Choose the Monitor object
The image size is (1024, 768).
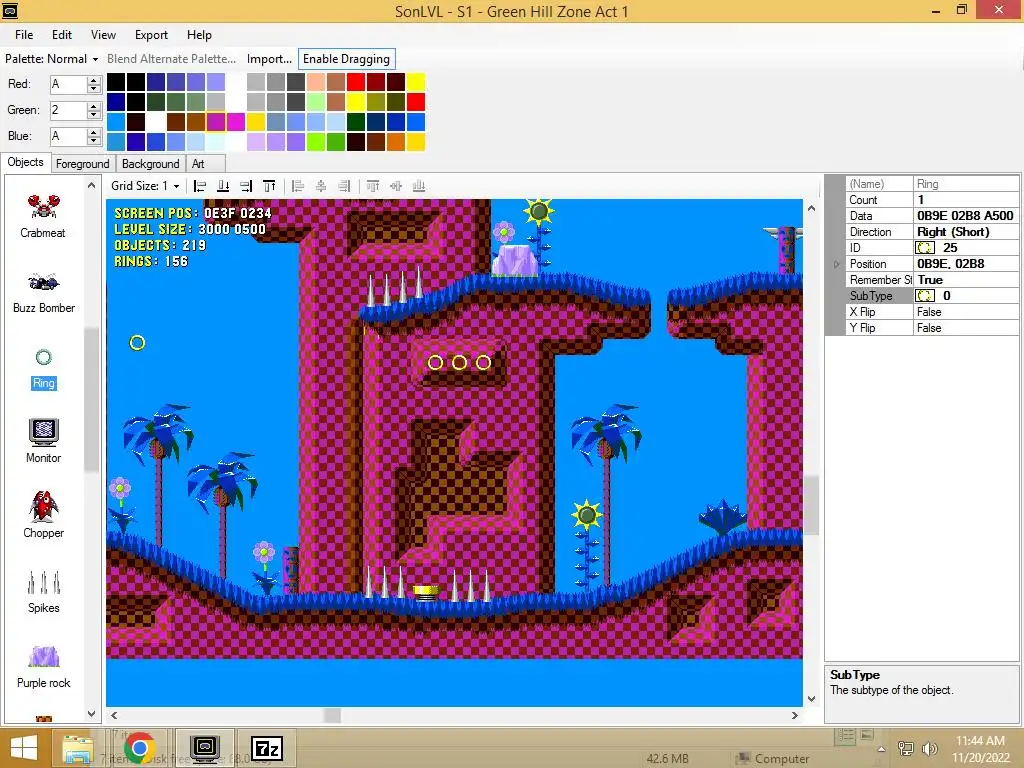(x=43, y=441)
